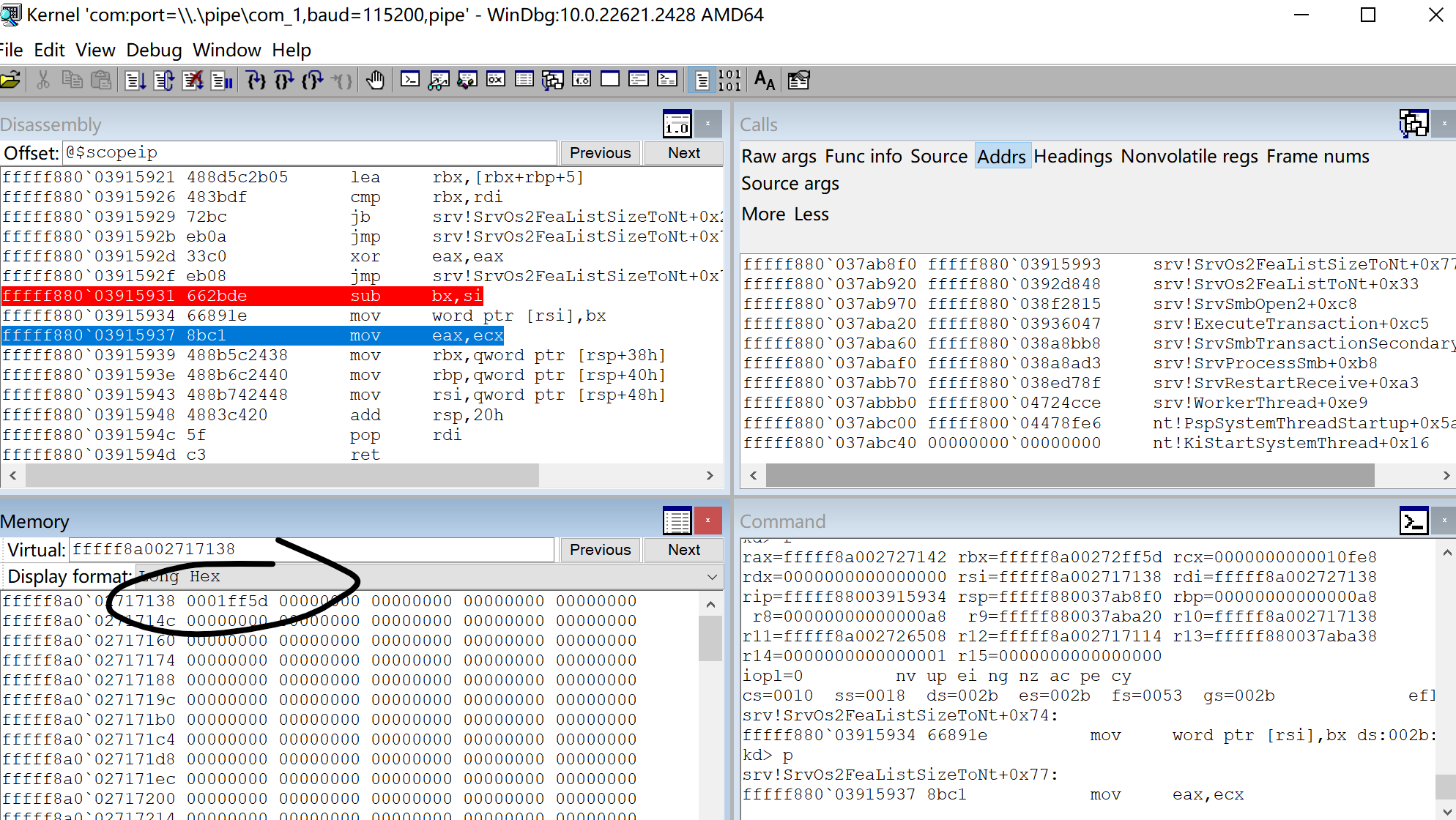1456x820 pixels.
Task: Open the Call Stack window icon
Action: (553, 81)
